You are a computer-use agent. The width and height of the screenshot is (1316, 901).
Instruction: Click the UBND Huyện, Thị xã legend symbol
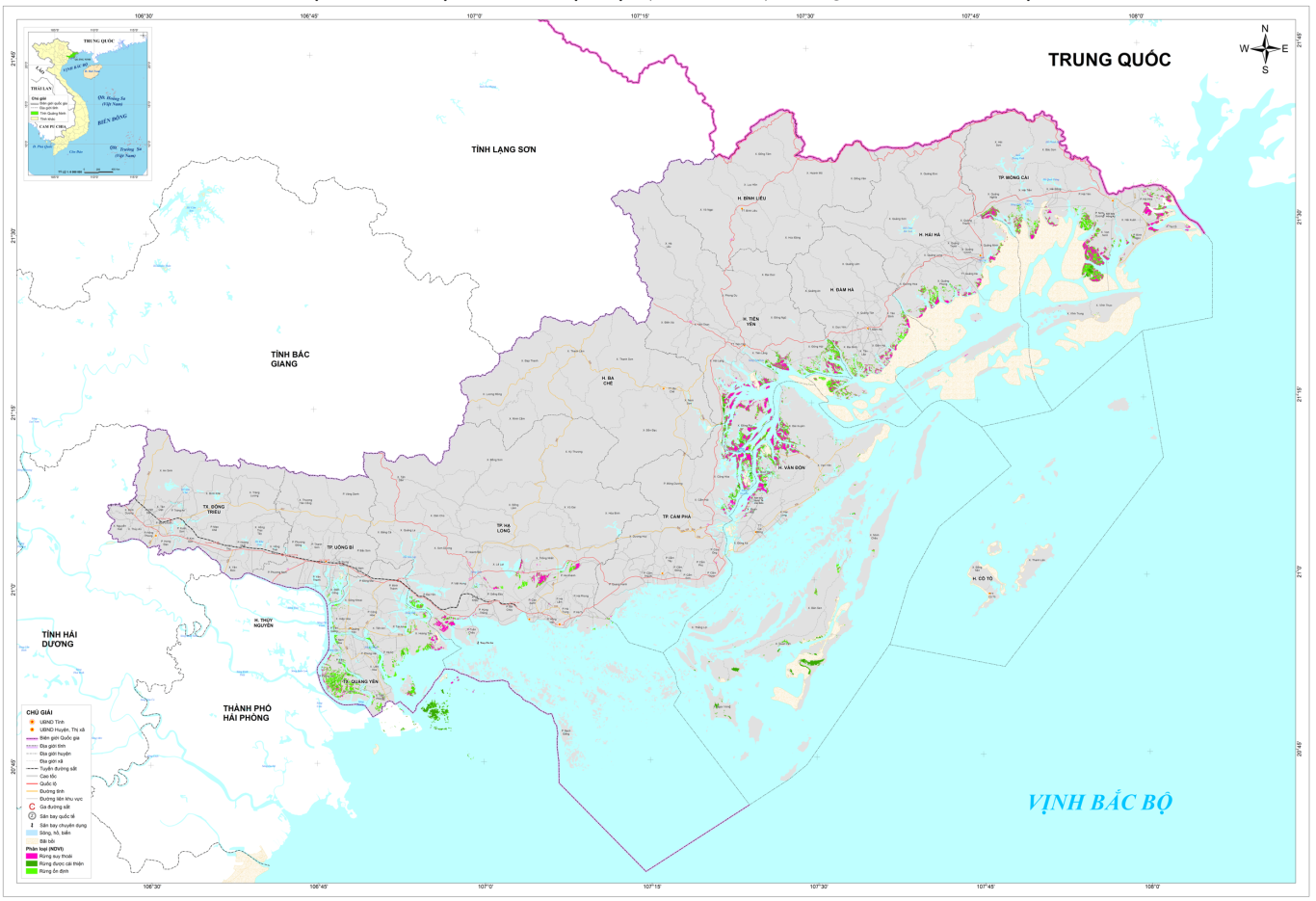click(32, 729)
